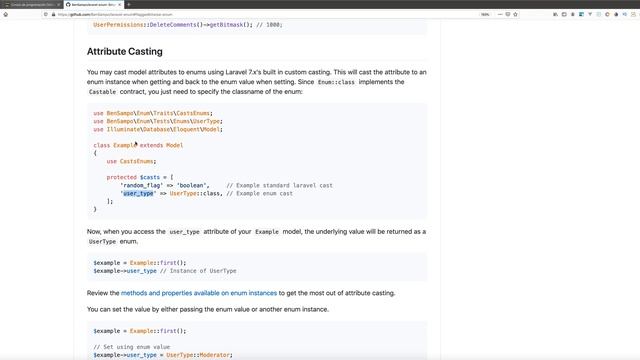Close the GitHub laravel-enum tab

click(119, 4)
